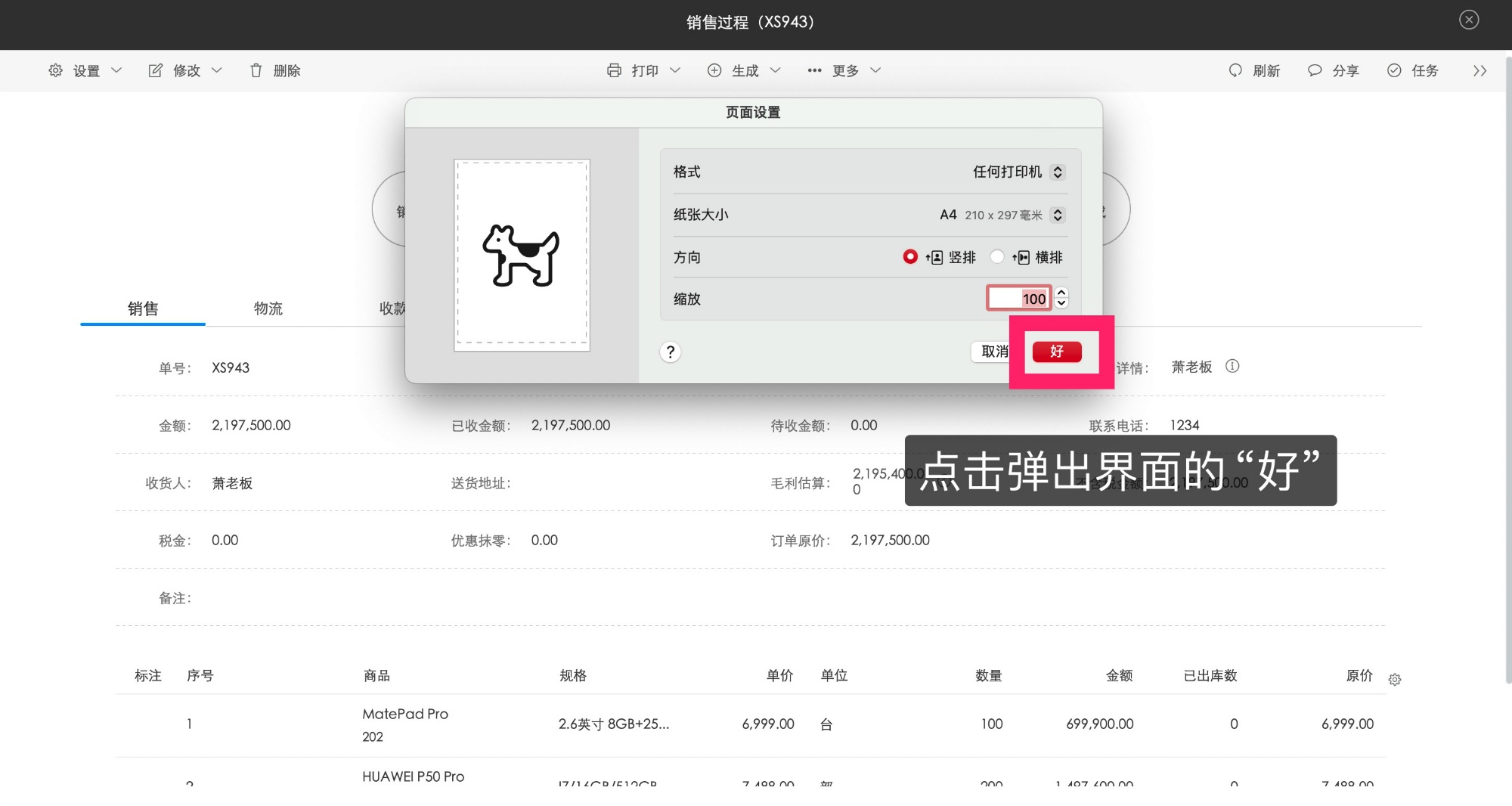Click the help question mark in the dialog
The width and height of the screenshot is (1512, 806).
coord(670,352)
